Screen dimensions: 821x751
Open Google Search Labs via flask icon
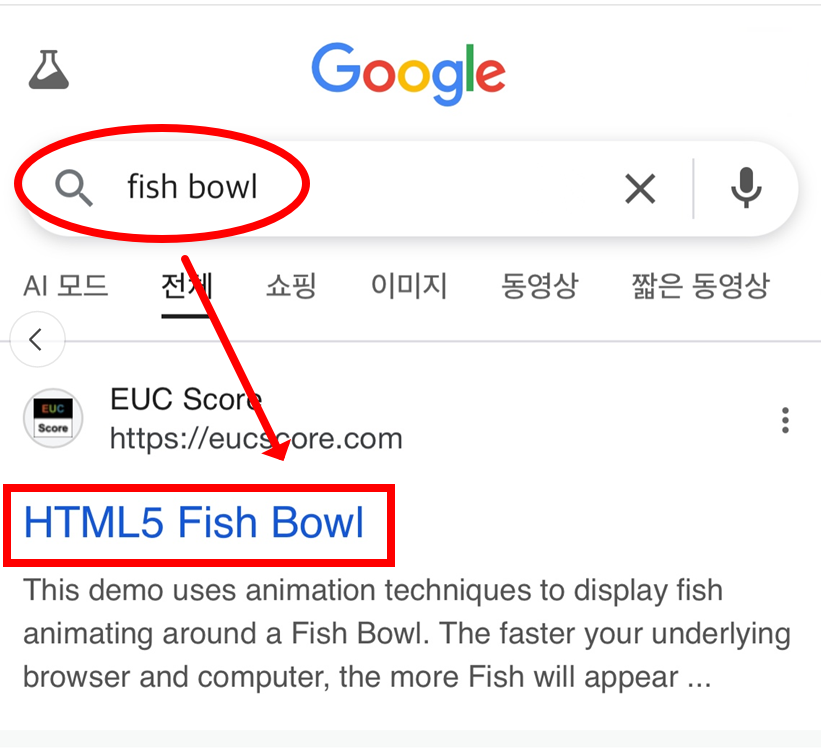48,70
